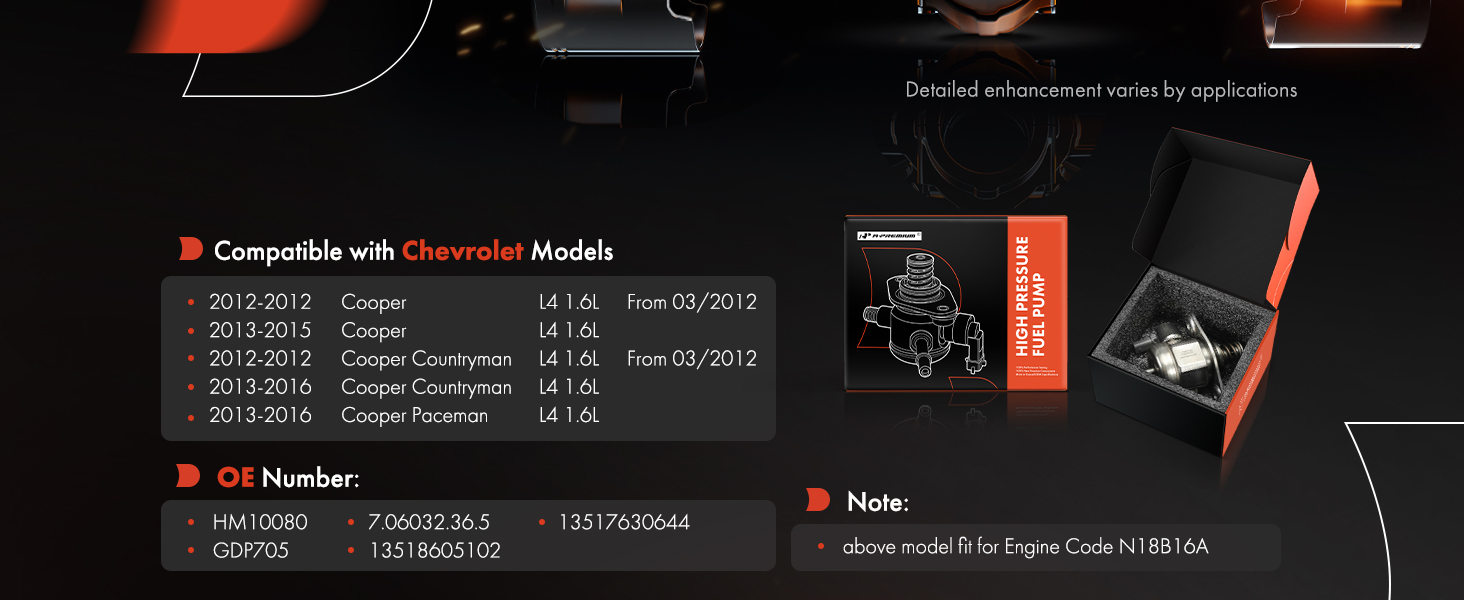This screenshot has height=600, width=1464.
Task: Click the Detailed enhancement varies by applications text
Action: click(1101, 90)
